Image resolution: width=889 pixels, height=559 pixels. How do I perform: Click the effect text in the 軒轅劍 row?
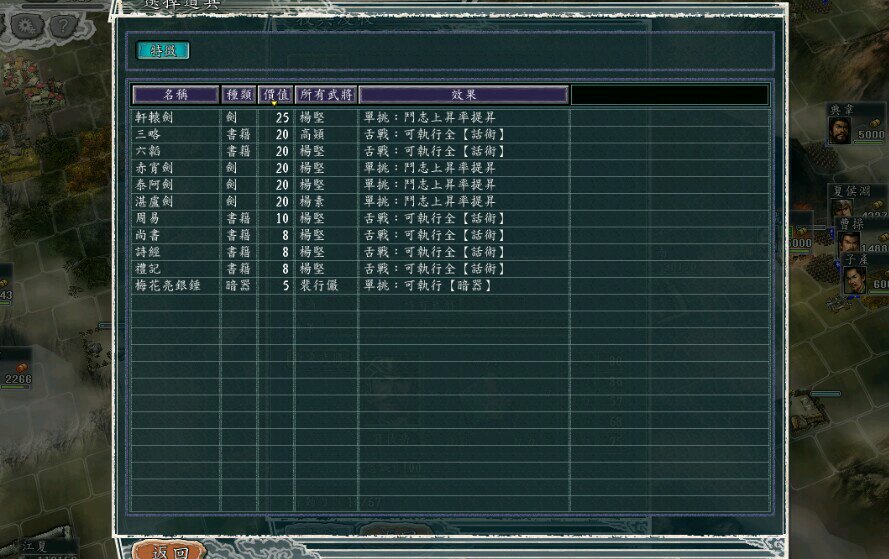click(x=430, y=117)
